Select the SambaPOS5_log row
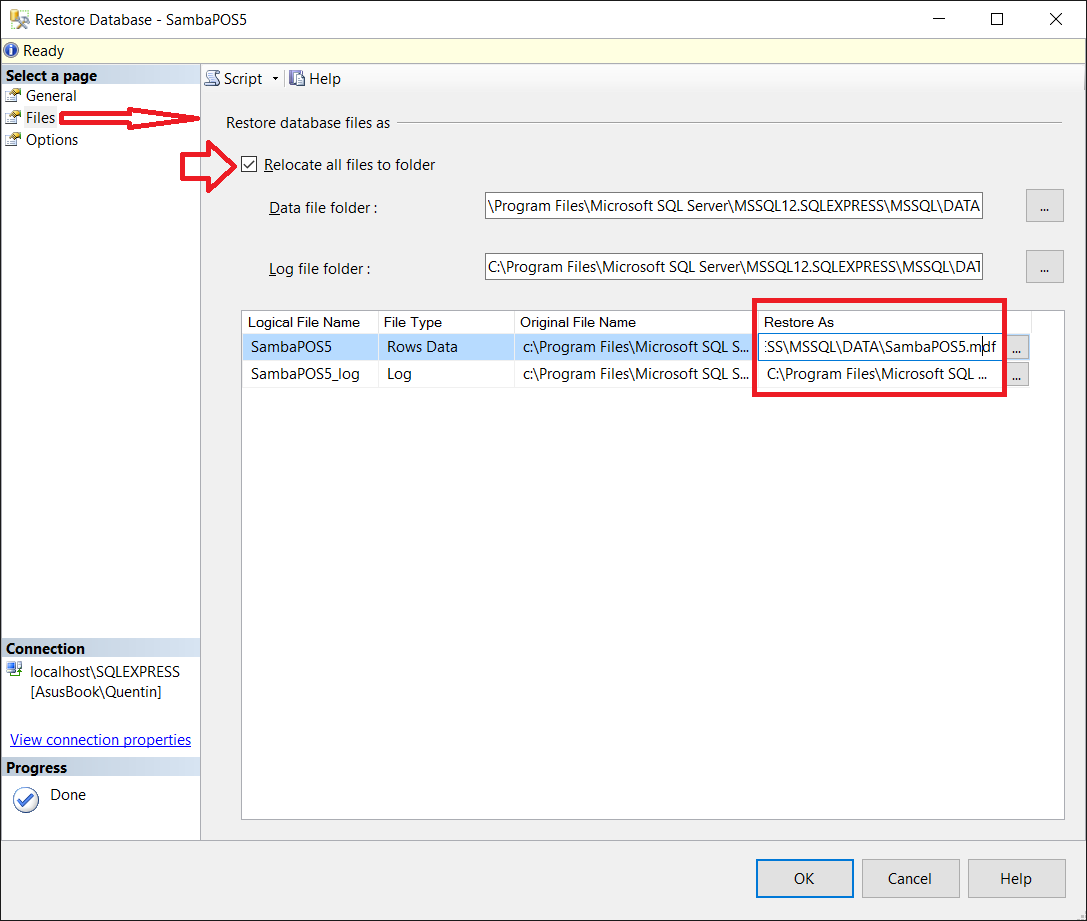The width and height of the screenshot is (1087, 921). pyautogui.click(x=305, y=375)
